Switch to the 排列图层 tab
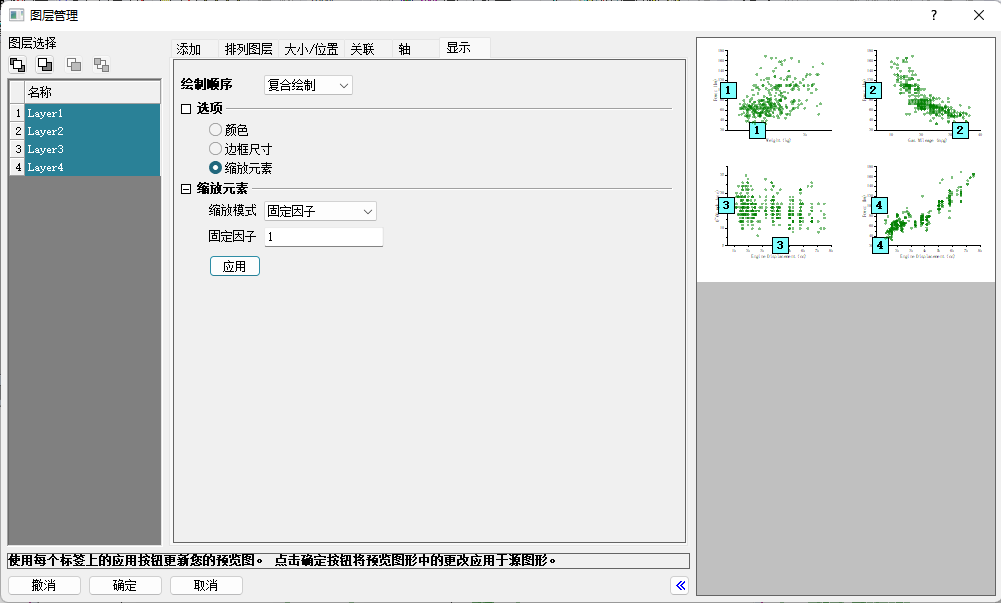This screenshot has height=603, width=1001. point(248,49)
